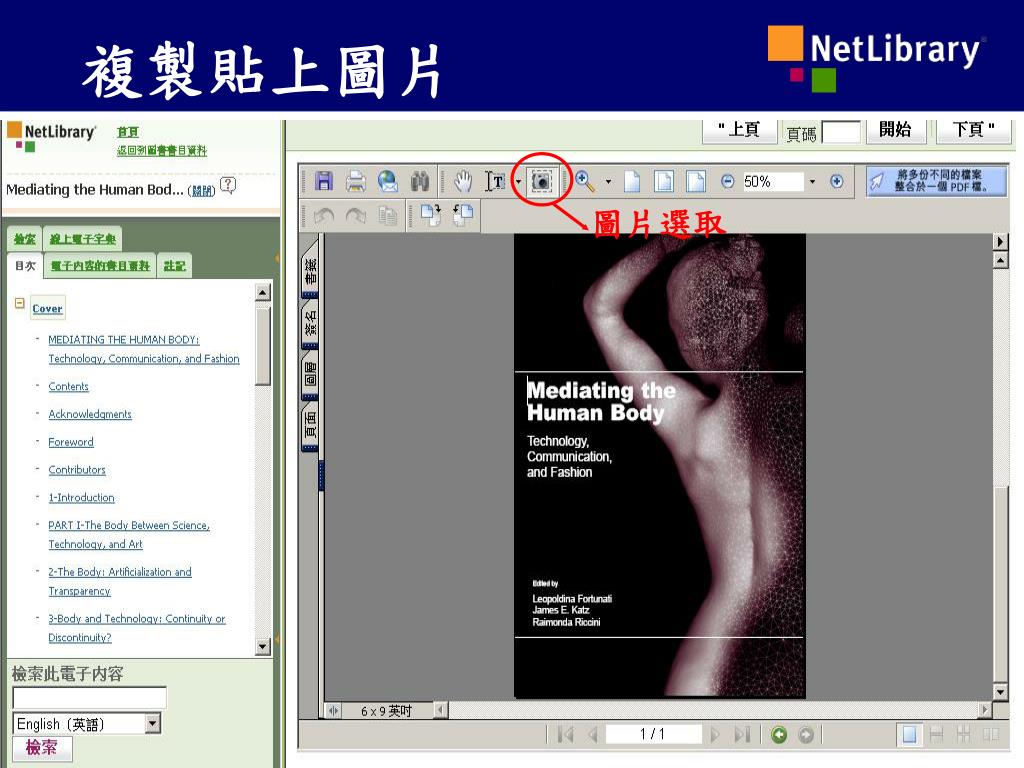Open the Contents link

69,387
